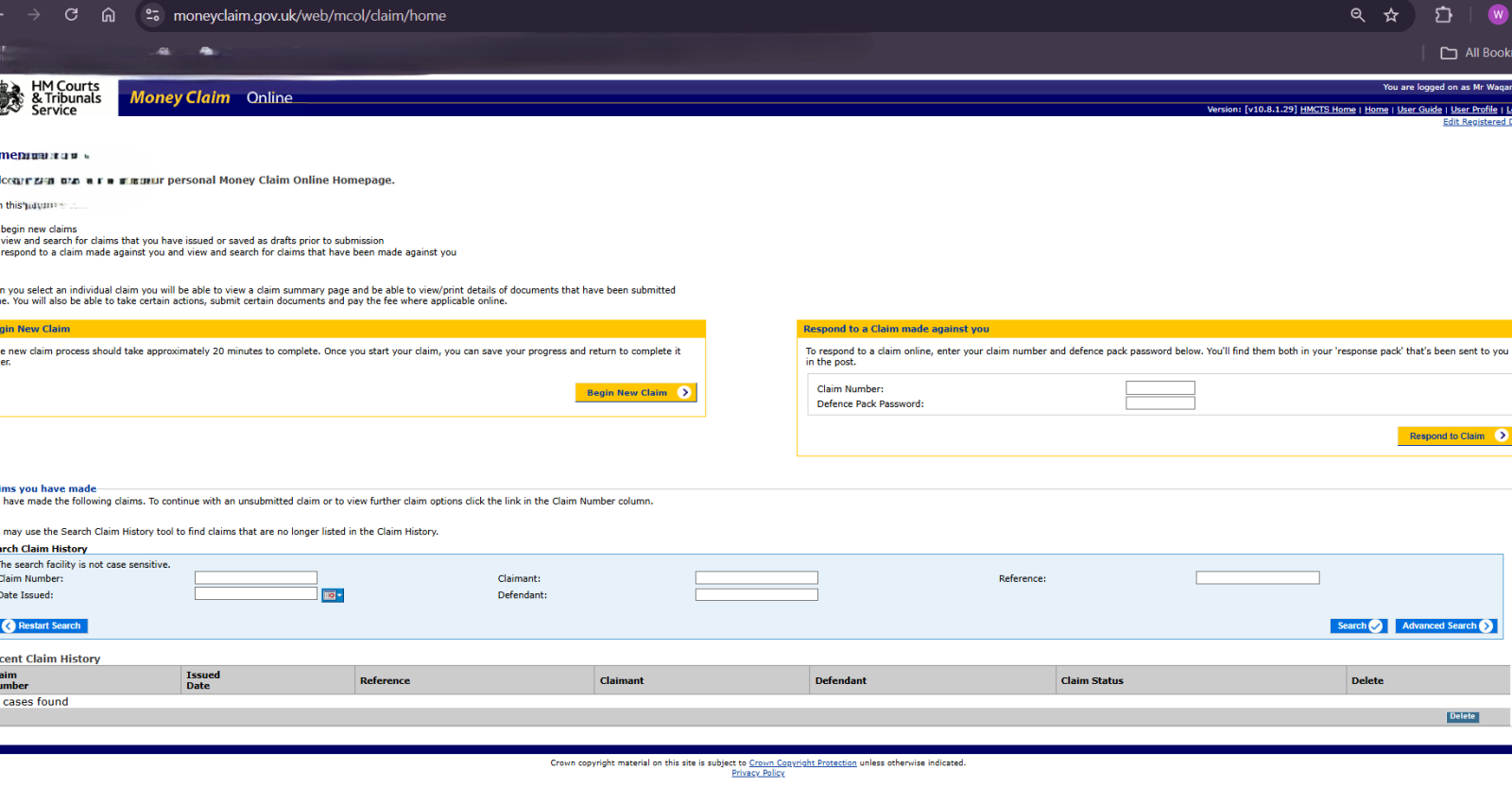Click the forward navigation arrow
Viewport: 1512px width, 787px height.
[x=34, y=15]
